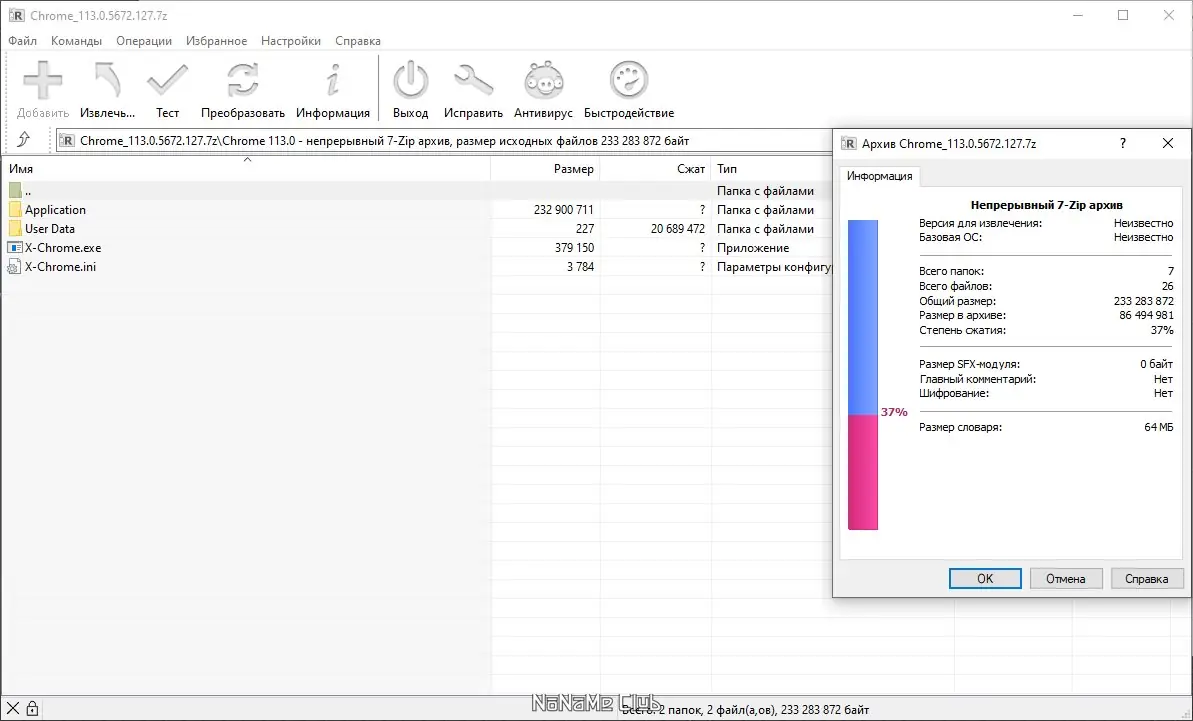The height and width of the screenshot is (721, 1193).
Task: Open the Операции menu
Action: (x=144, y=41)
